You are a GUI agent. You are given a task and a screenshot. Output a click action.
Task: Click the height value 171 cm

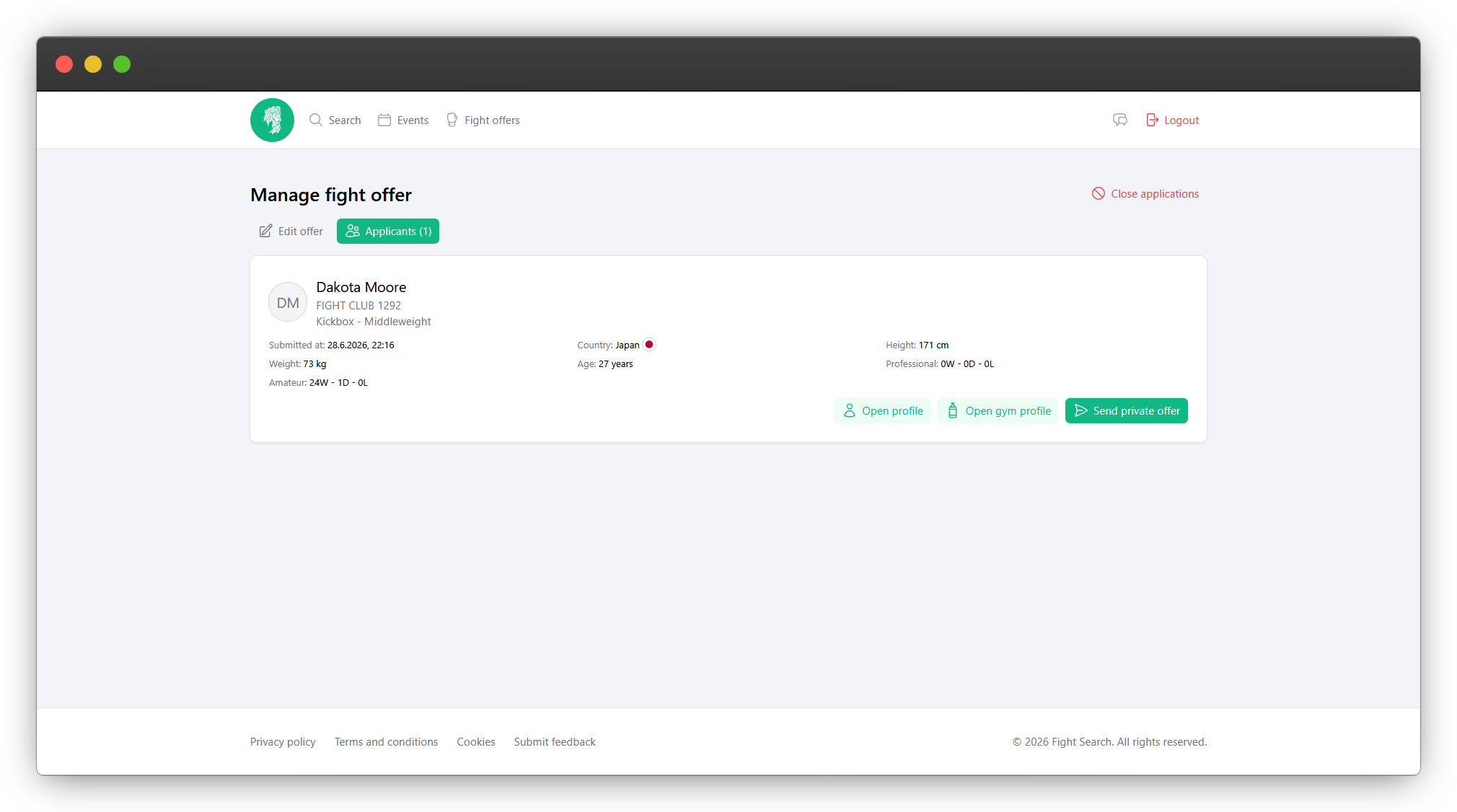click(933, 345)
